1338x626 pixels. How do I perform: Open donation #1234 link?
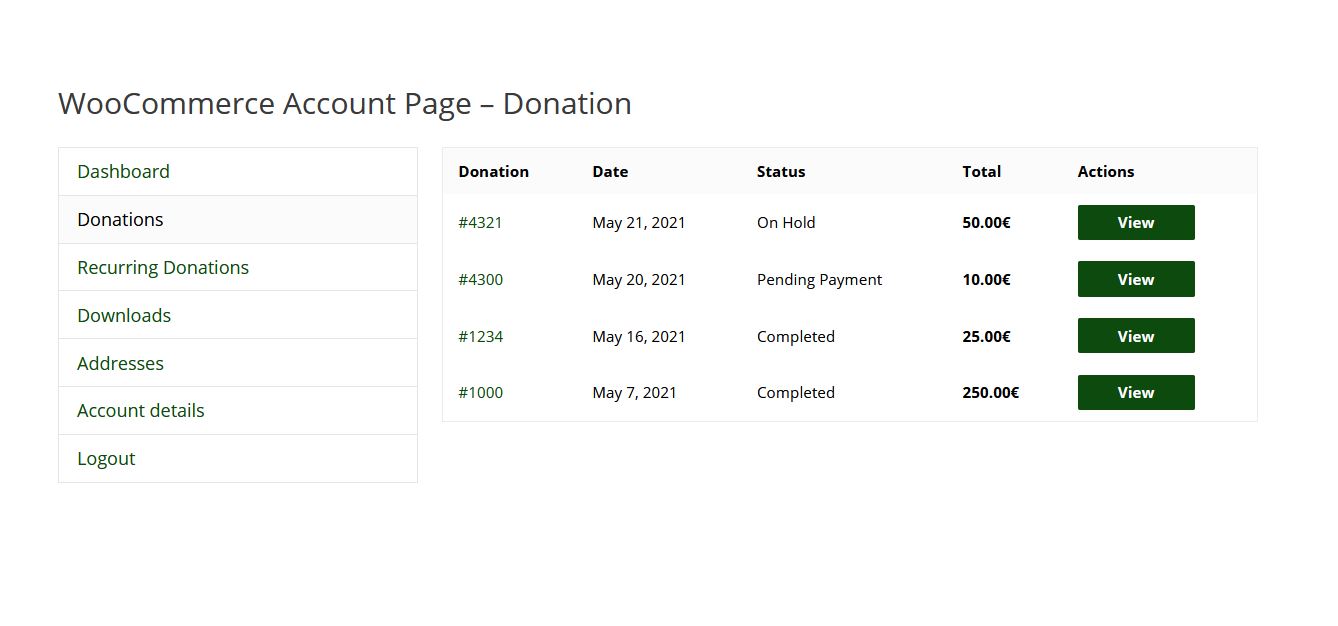(x=480, y=337)
